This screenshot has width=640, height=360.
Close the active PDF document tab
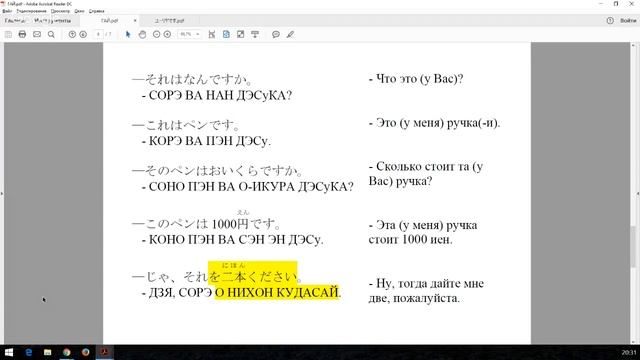pos(135,20)
